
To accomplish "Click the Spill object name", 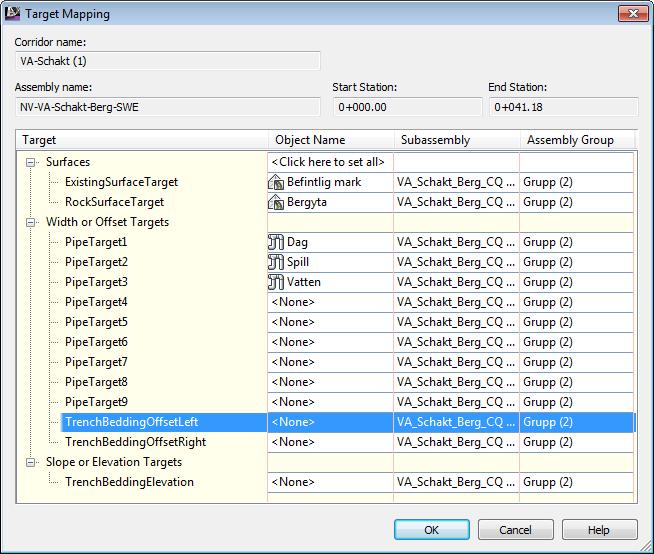I will 298,262.
